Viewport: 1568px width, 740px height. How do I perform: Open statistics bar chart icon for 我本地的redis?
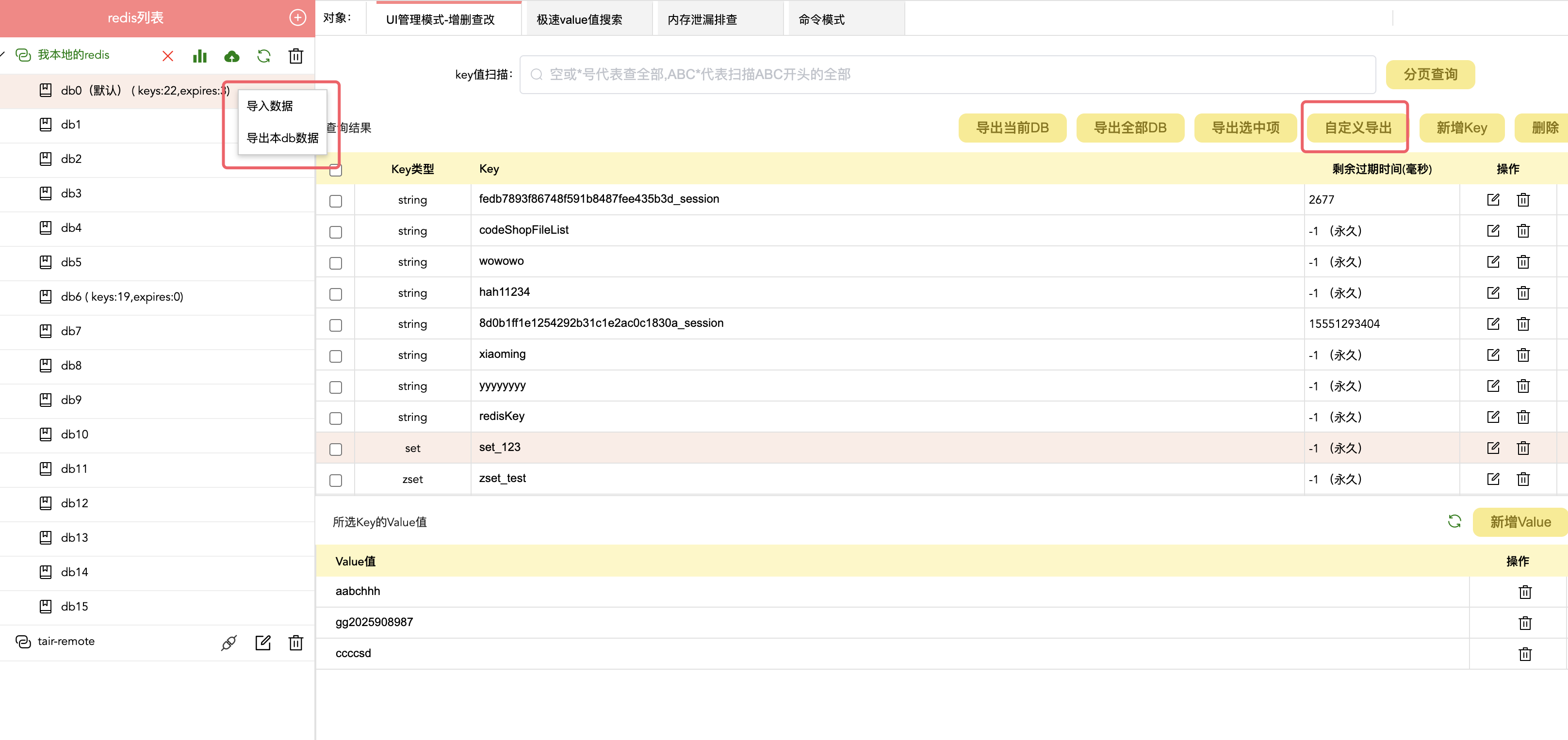(x=200, y=56)
